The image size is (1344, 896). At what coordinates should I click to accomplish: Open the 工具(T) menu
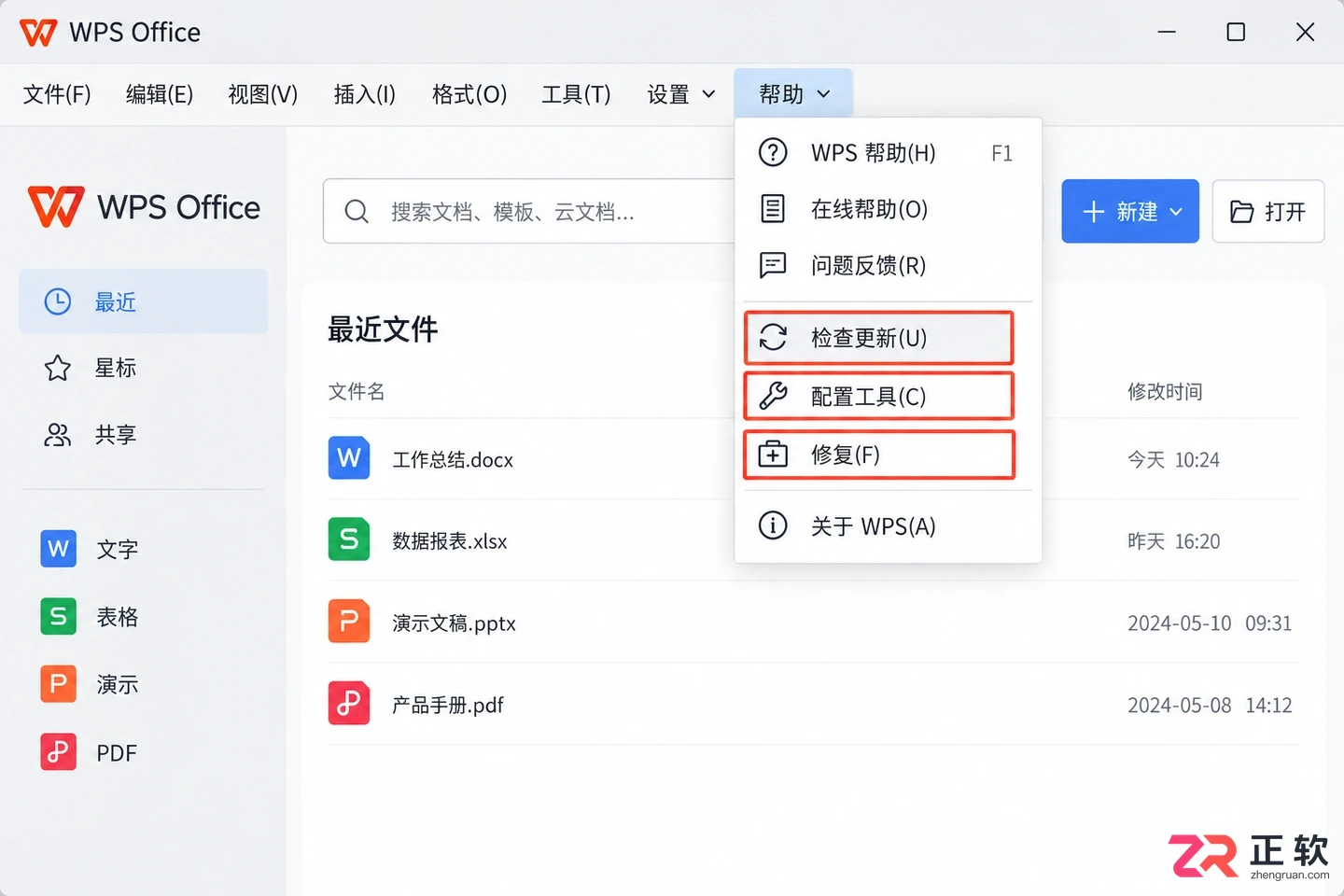577,94
